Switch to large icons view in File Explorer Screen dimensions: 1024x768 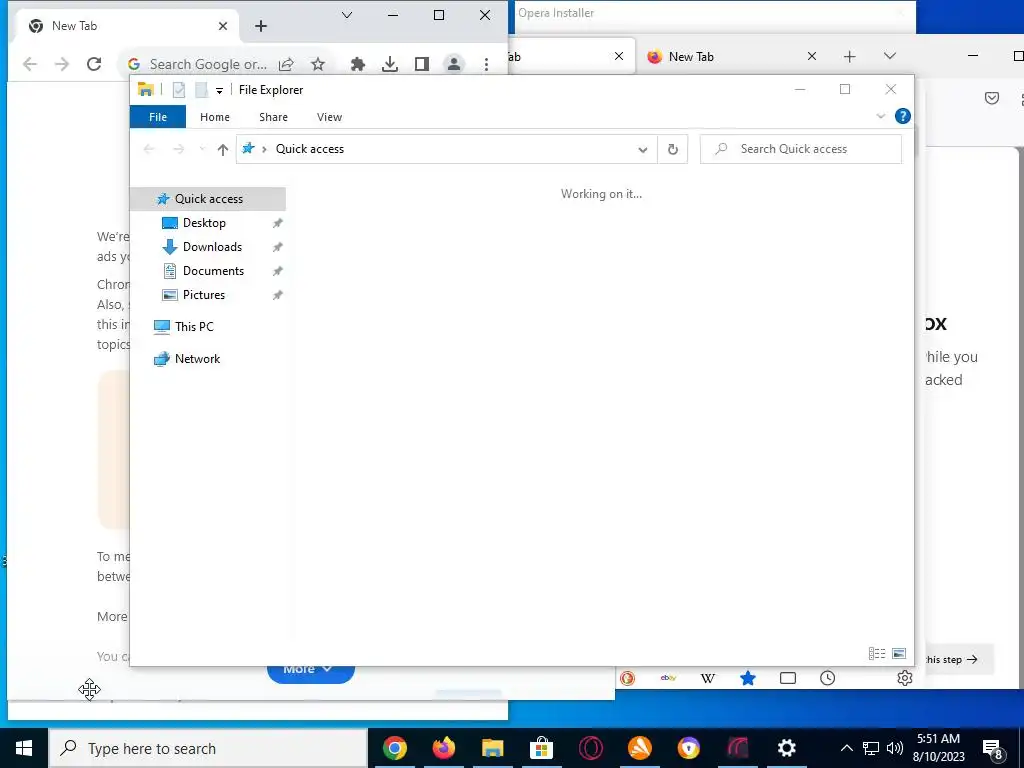[x=899, y=653]
